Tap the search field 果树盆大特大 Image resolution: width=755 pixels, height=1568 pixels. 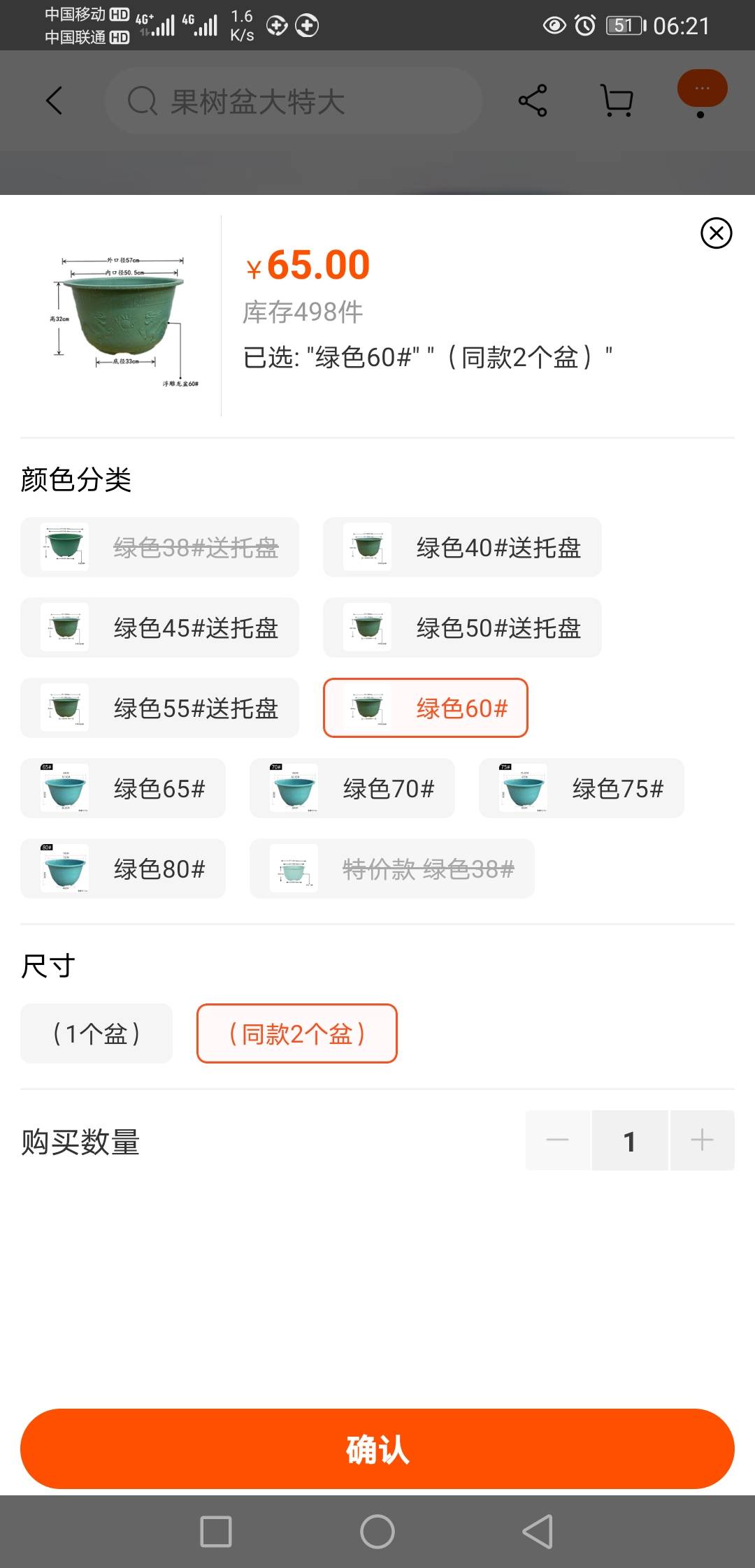[x=294, y=101]
